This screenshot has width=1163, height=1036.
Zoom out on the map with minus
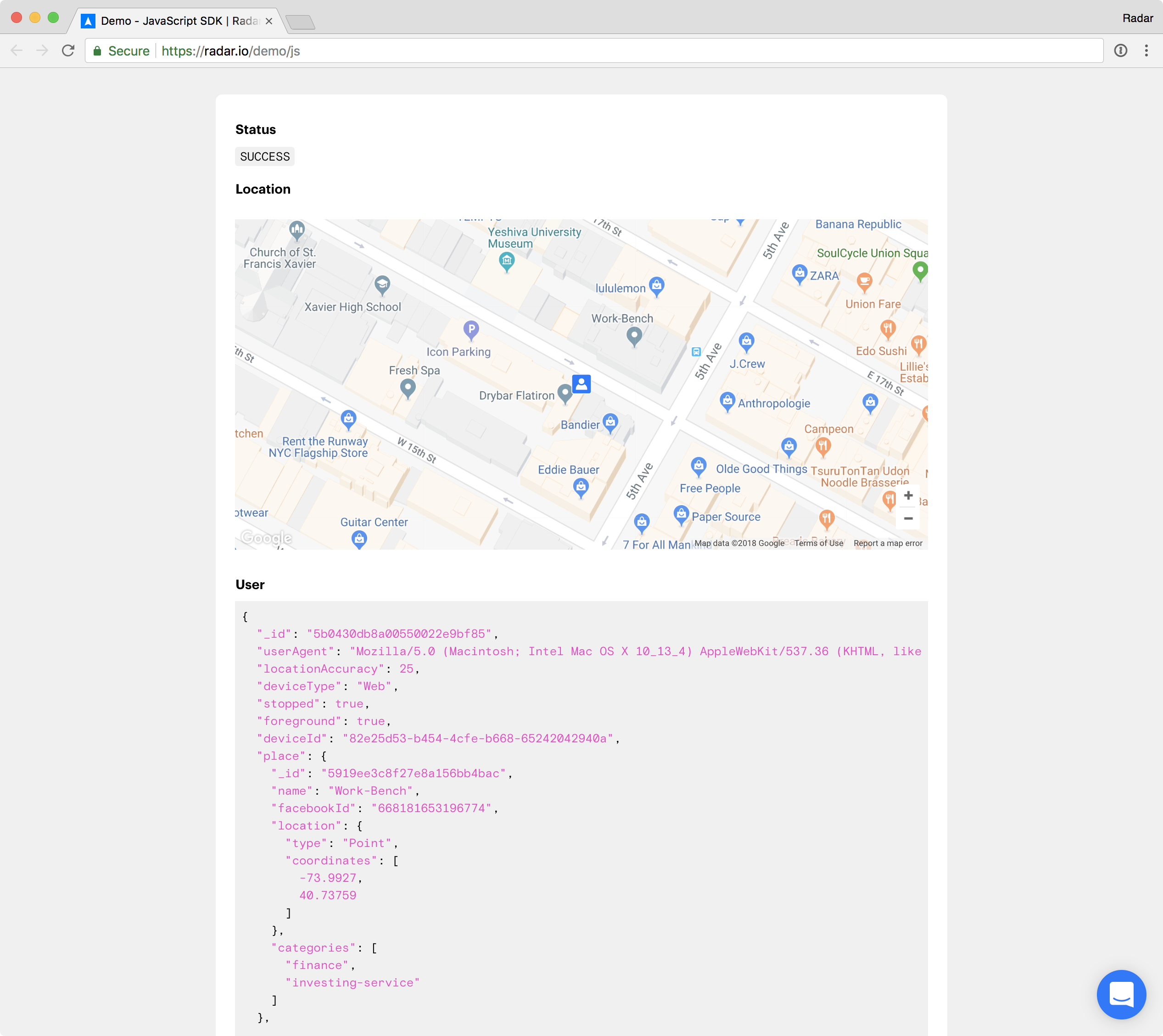909,518
